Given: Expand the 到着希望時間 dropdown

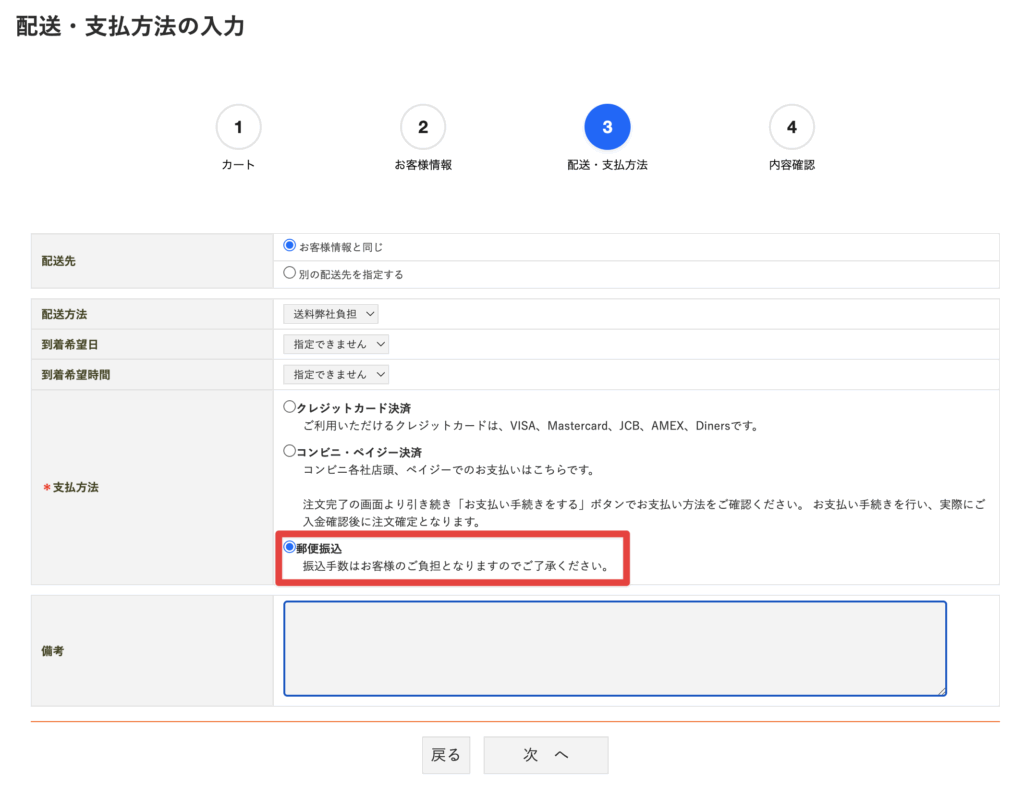Looking at the screenshot, I should pyautogui.click(x=336, y=374).
